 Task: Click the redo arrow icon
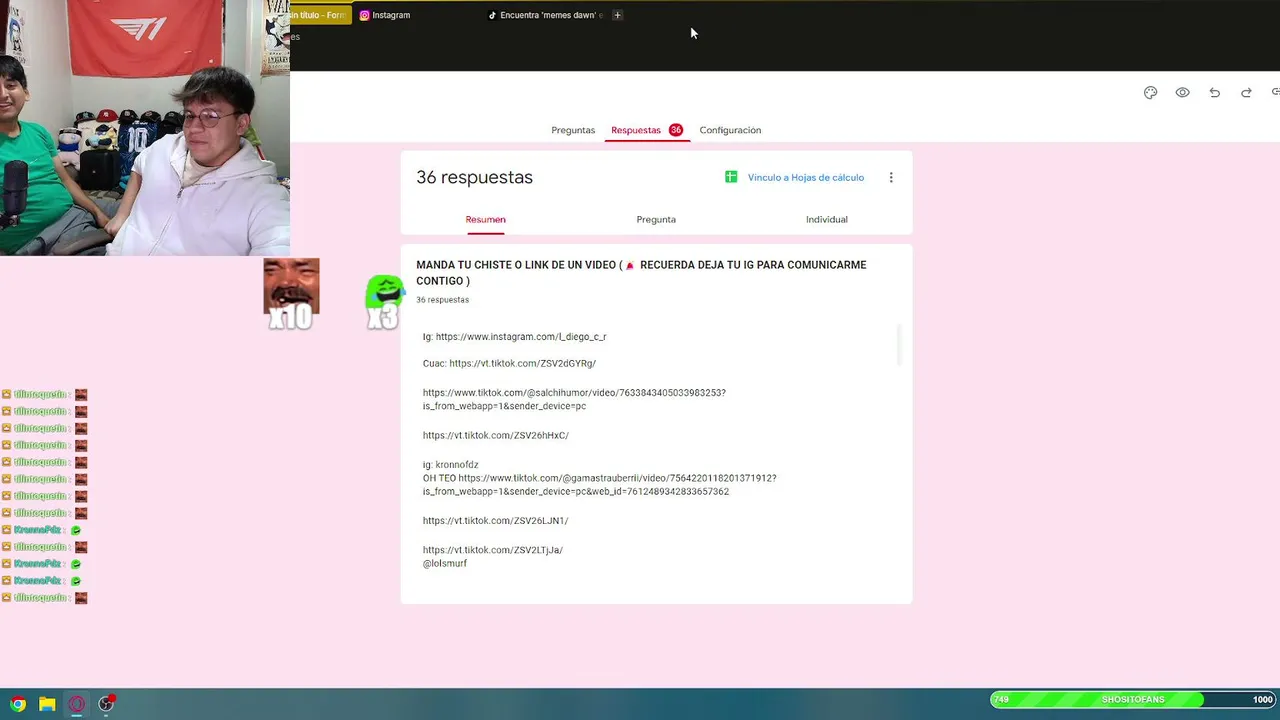1246,92
